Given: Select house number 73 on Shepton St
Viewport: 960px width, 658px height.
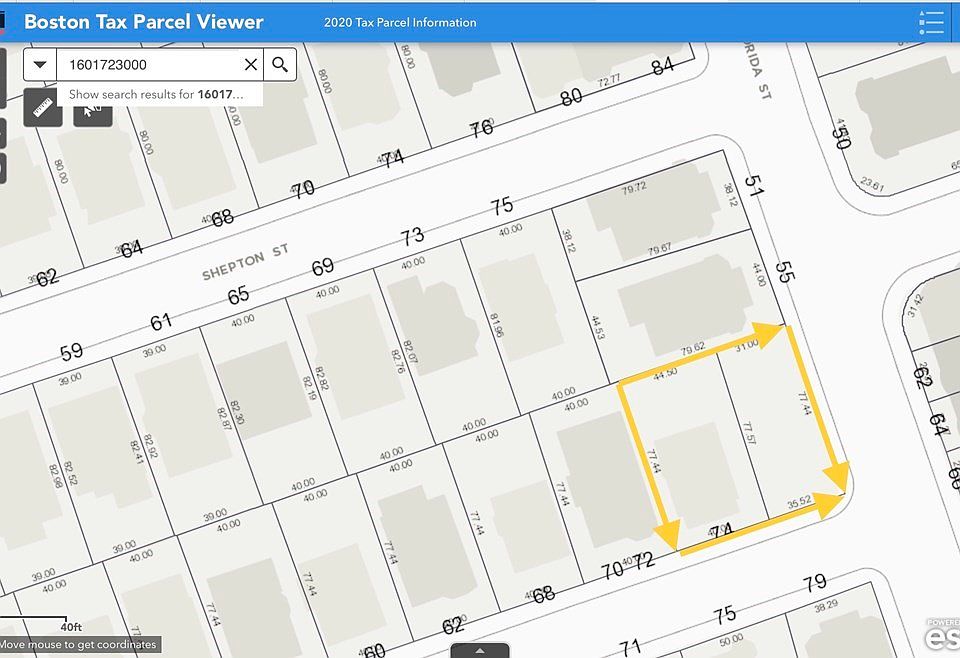Looking at the screenshot, I should (x=412, y=236).
